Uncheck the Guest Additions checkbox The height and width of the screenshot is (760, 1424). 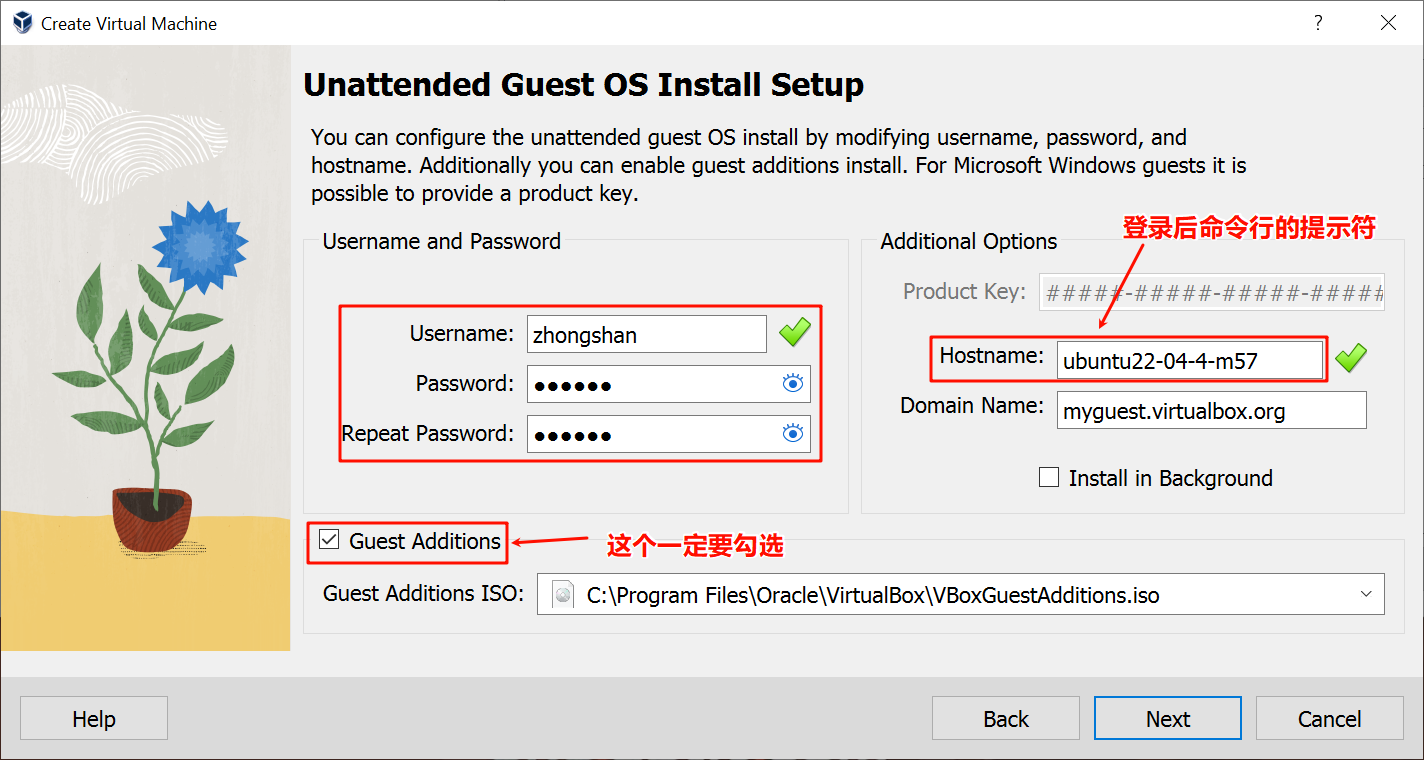[x=329, y=541]
